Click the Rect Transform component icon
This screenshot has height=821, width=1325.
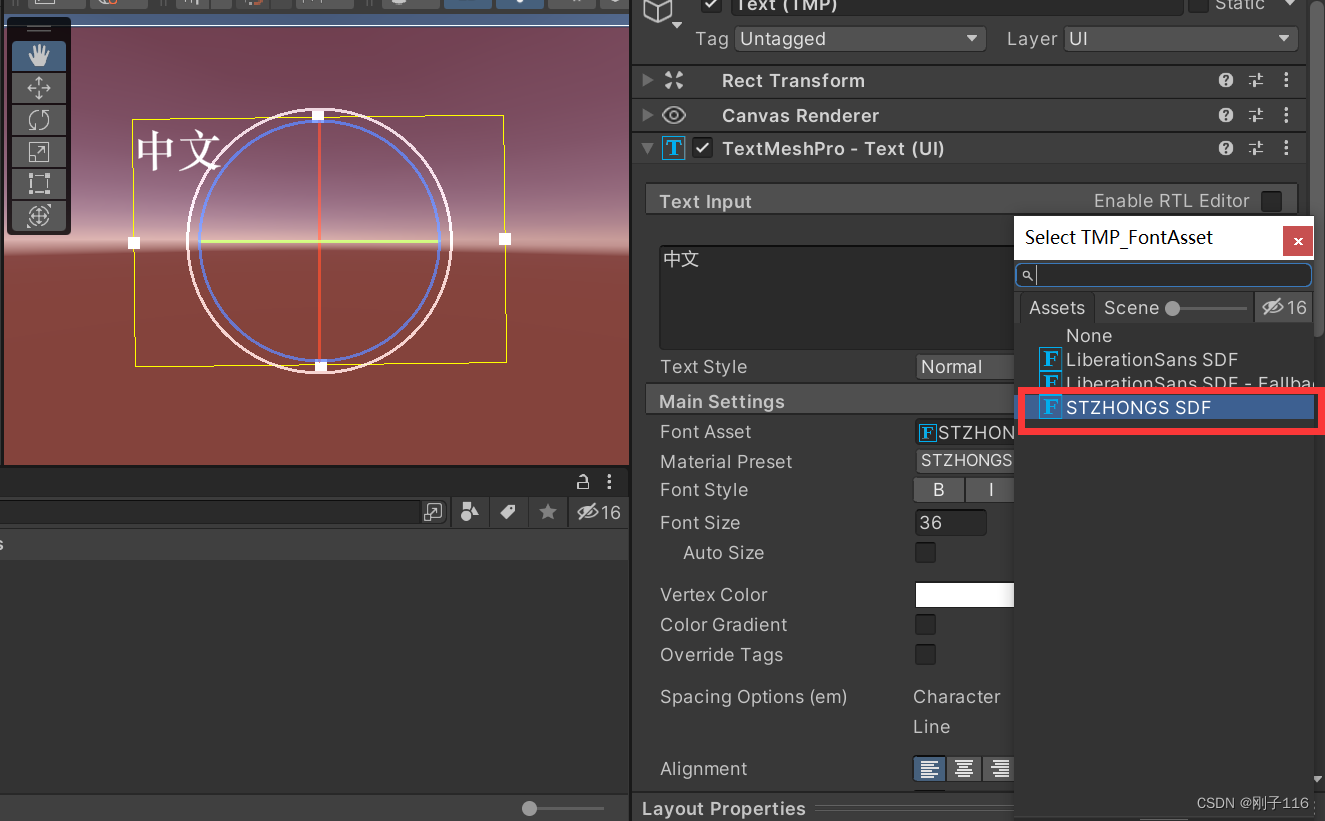coord(674,81)
